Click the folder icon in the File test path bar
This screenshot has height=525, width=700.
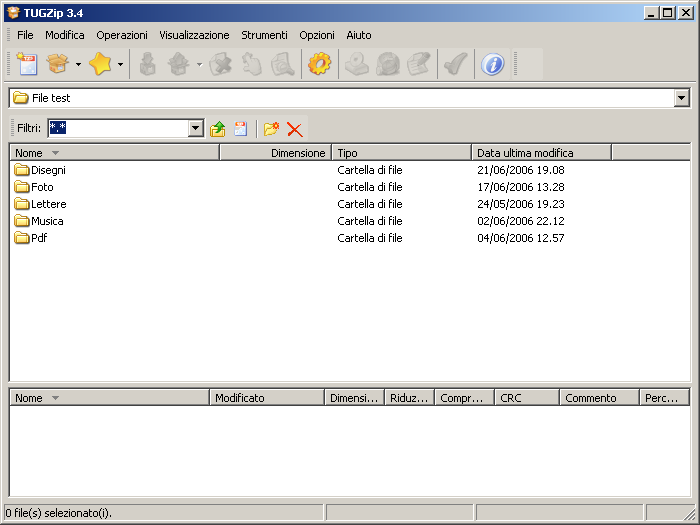coord(21,98)
